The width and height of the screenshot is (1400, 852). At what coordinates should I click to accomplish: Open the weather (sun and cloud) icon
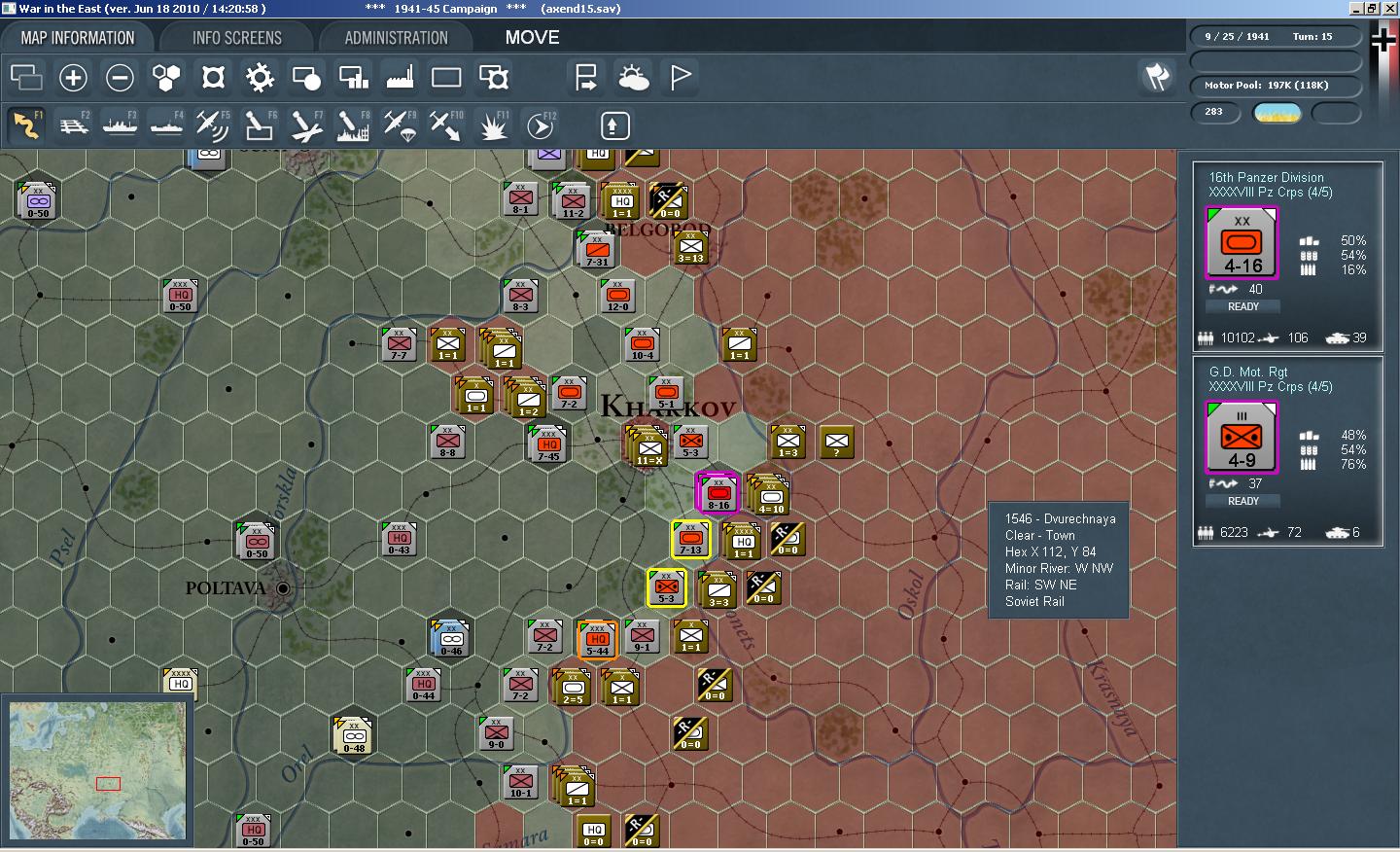click(633, 77)
